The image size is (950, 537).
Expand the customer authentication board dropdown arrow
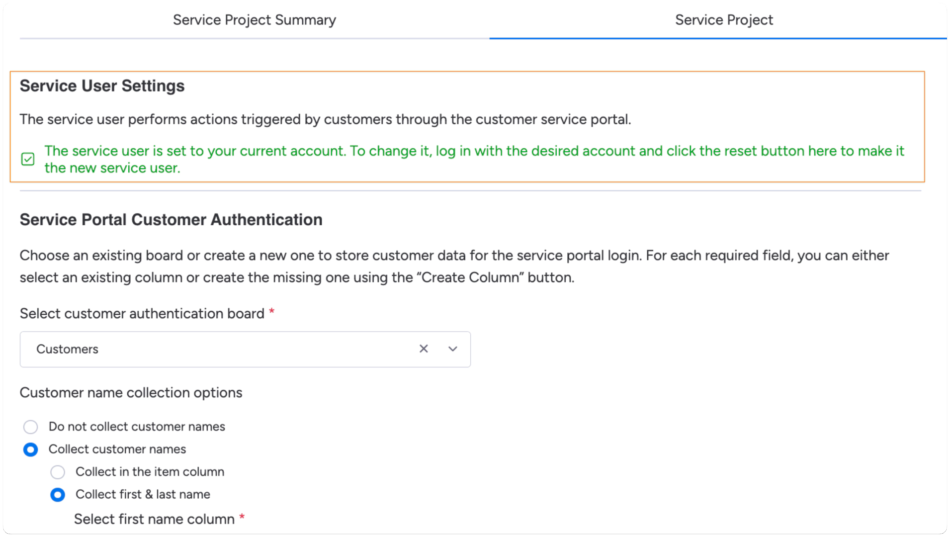(x=453, y=349)
